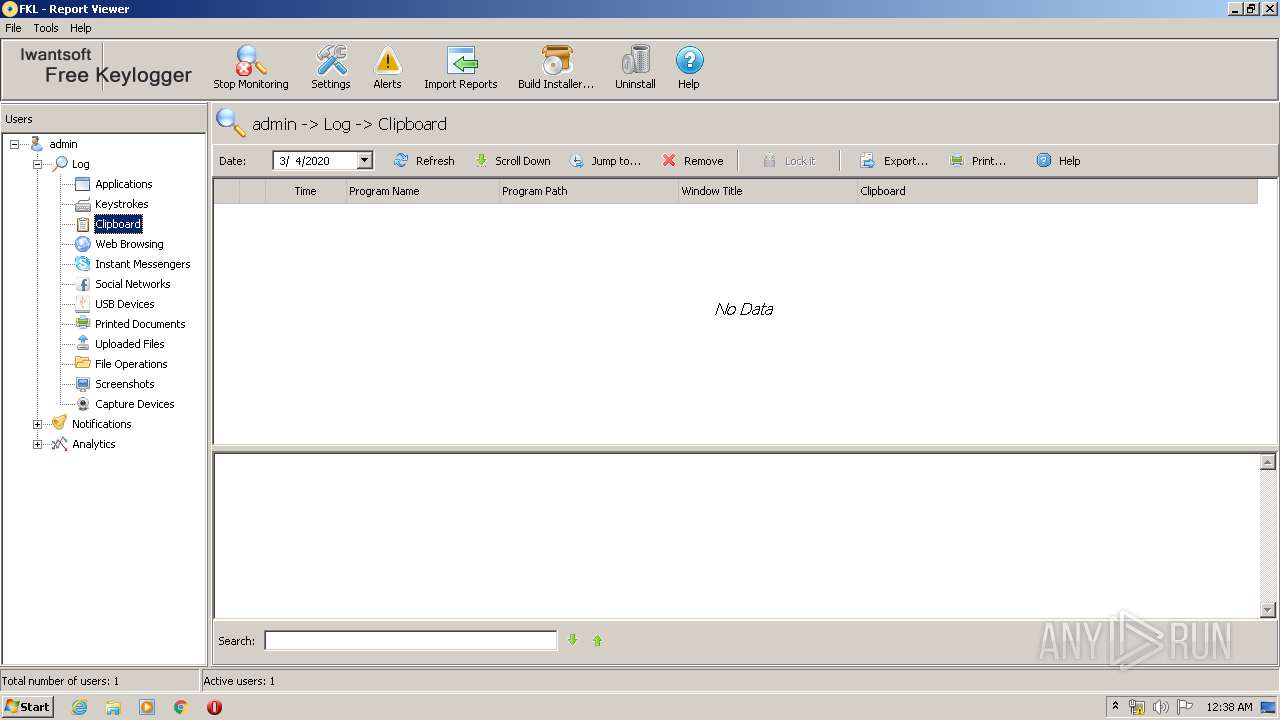Click detail pane scrollbar down arrow

coord(1268,610)
